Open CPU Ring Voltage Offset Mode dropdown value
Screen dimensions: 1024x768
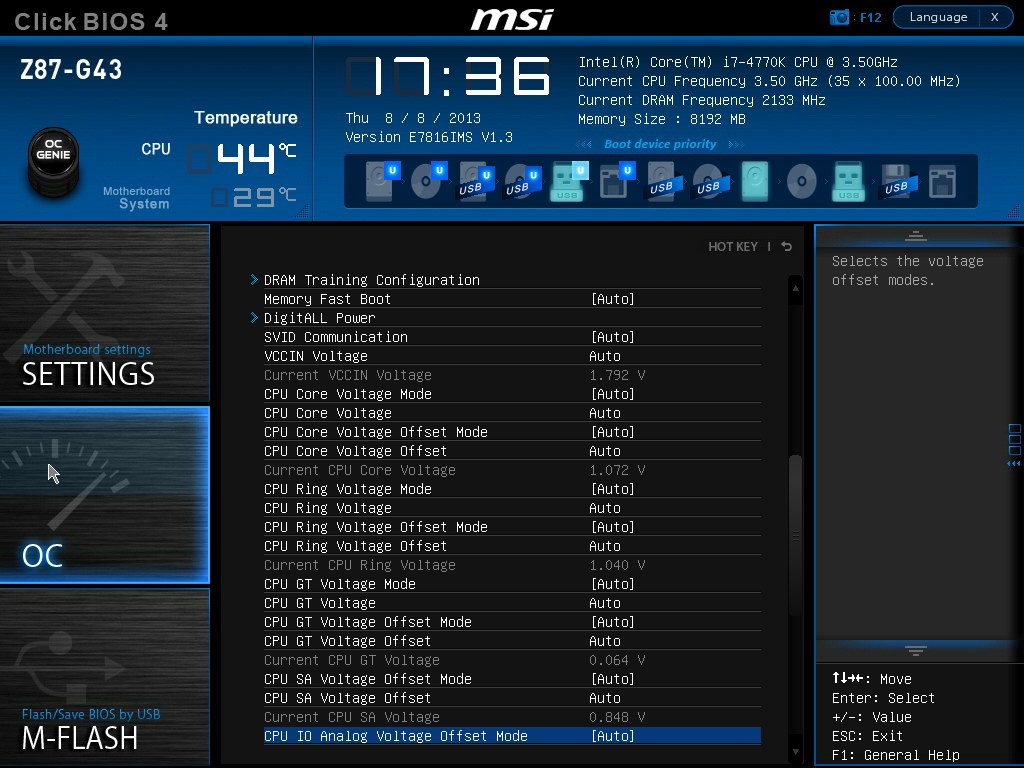click(613, 526)
